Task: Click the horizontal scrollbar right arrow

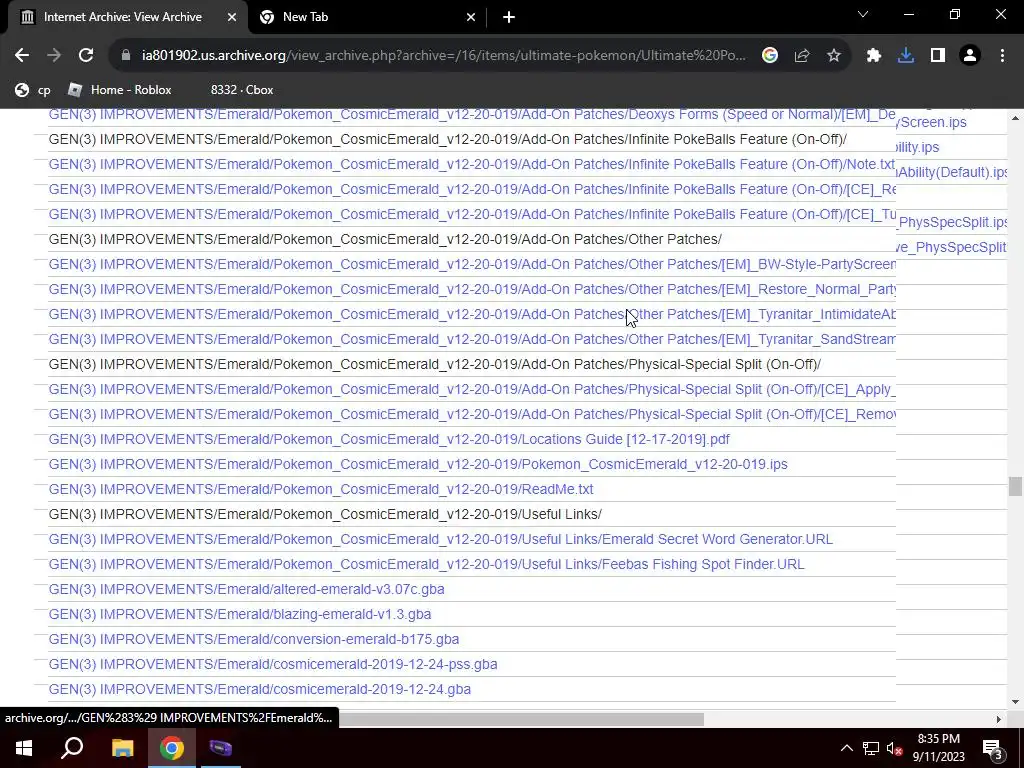Action: [999, 719]
